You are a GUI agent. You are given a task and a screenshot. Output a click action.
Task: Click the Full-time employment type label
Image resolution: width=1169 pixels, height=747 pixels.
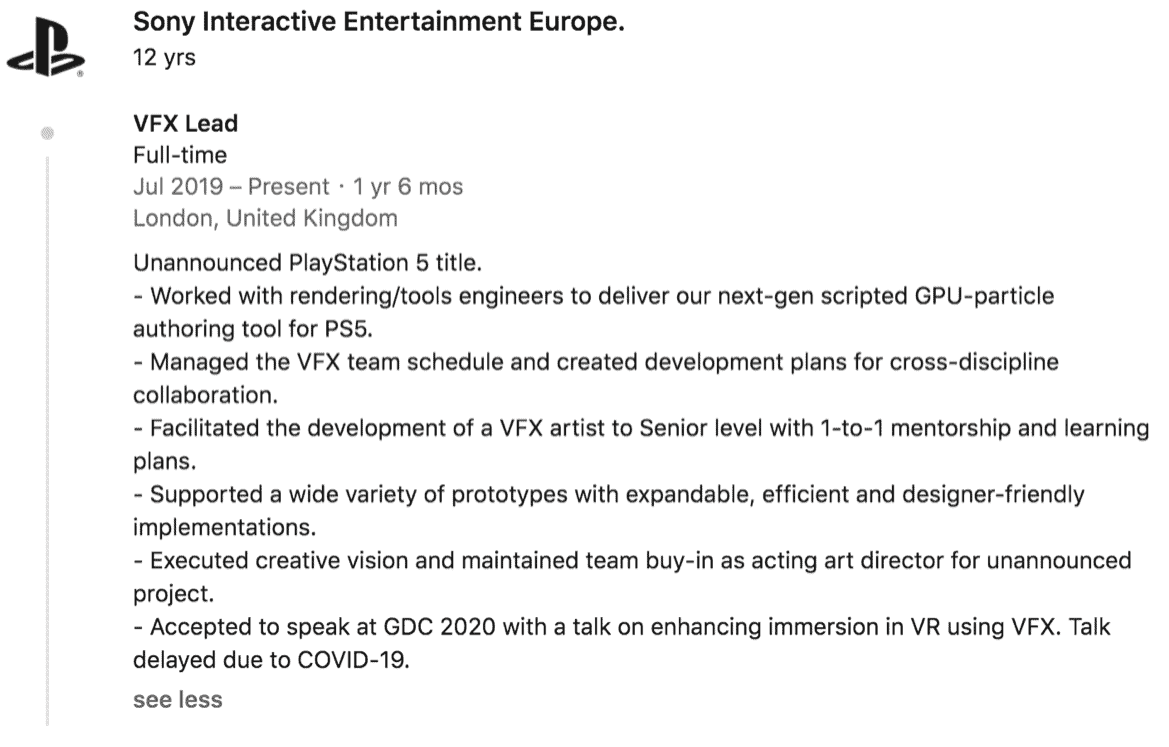click(180, 155)
